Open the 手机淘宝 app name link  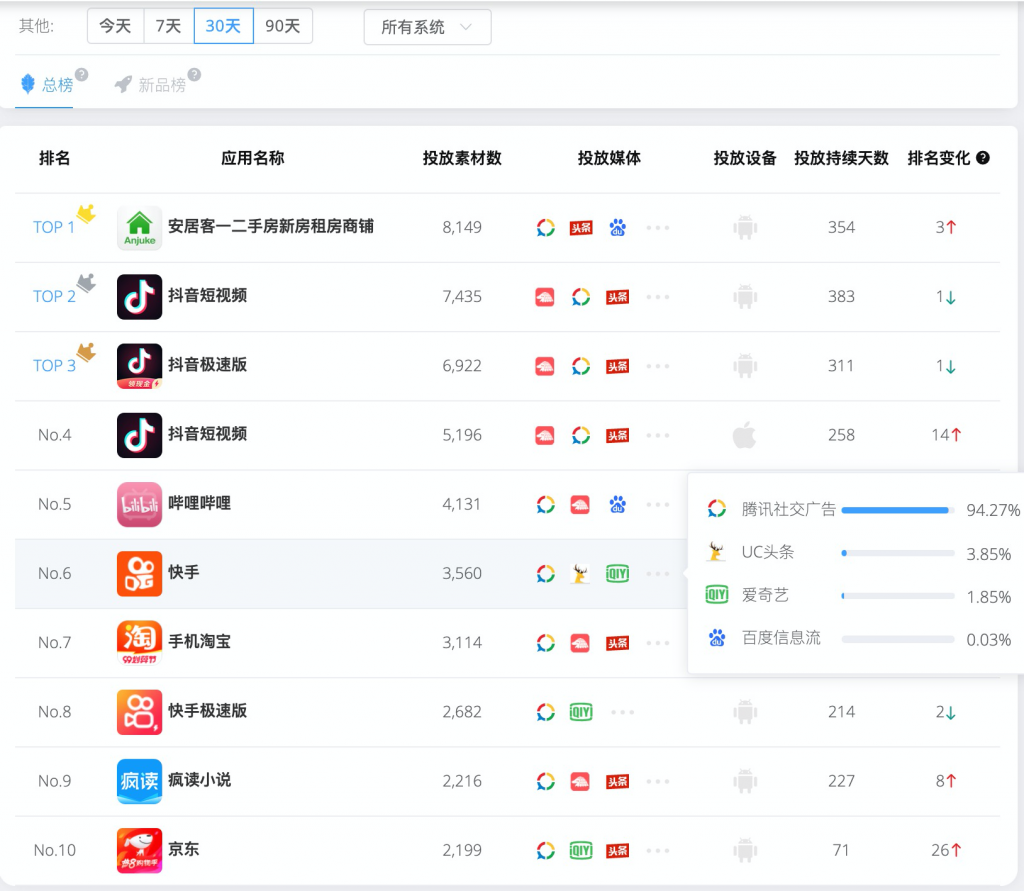coord(200,641)
